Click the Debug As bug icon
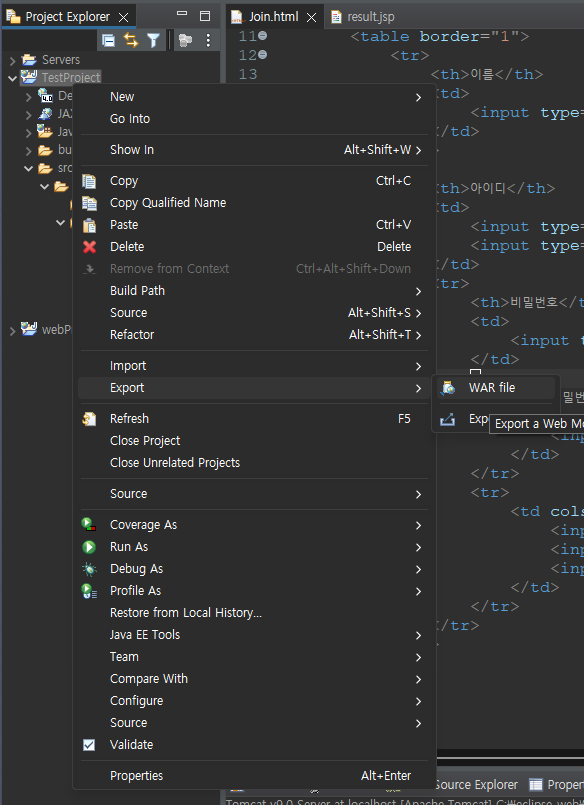 pos(90,568)
